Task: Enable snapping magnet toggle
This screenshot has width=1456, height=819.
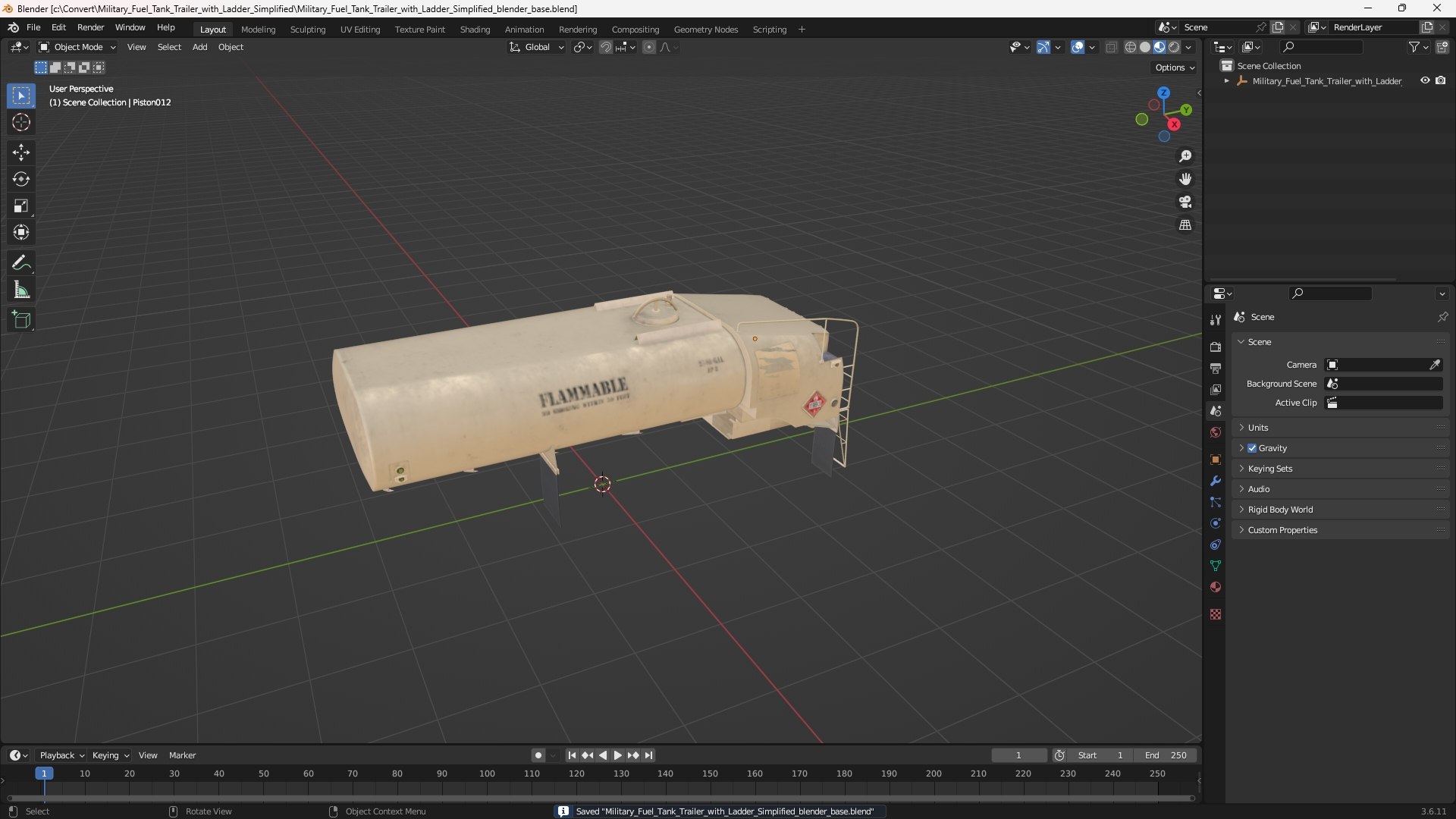Action: [606, 47]
